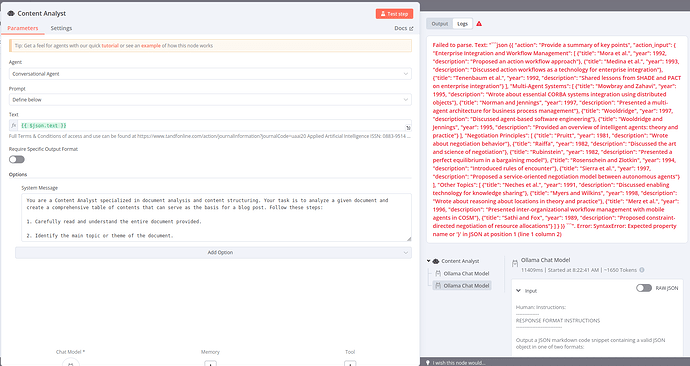Viewport: 690px width, 366px height.
Task: Toggle Require Specific Output Format
Action: point(17,159)
